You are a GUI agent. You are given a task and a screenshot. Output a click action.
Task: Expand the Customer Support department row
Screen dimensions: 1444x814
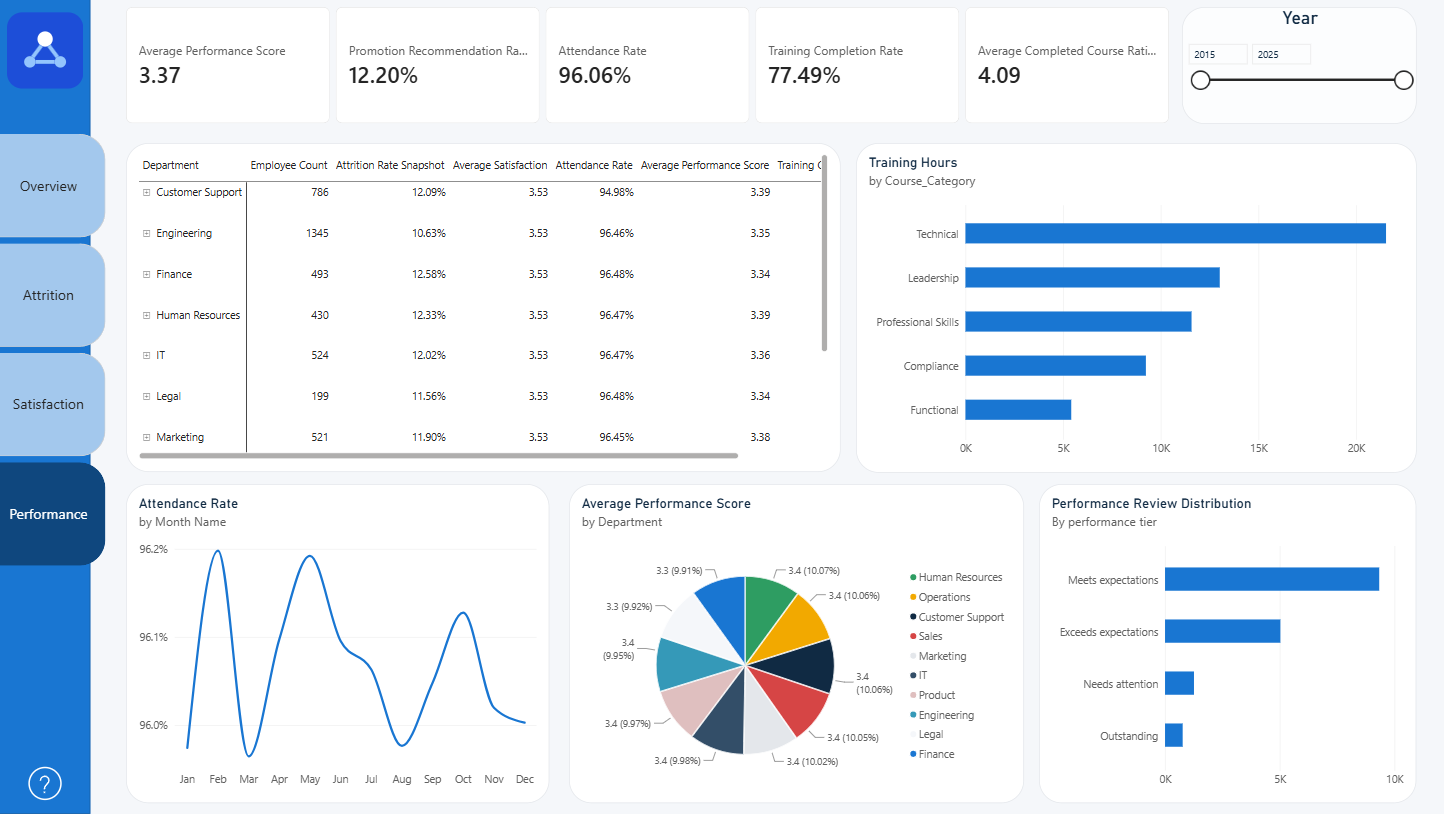click(x=146, y=192)
